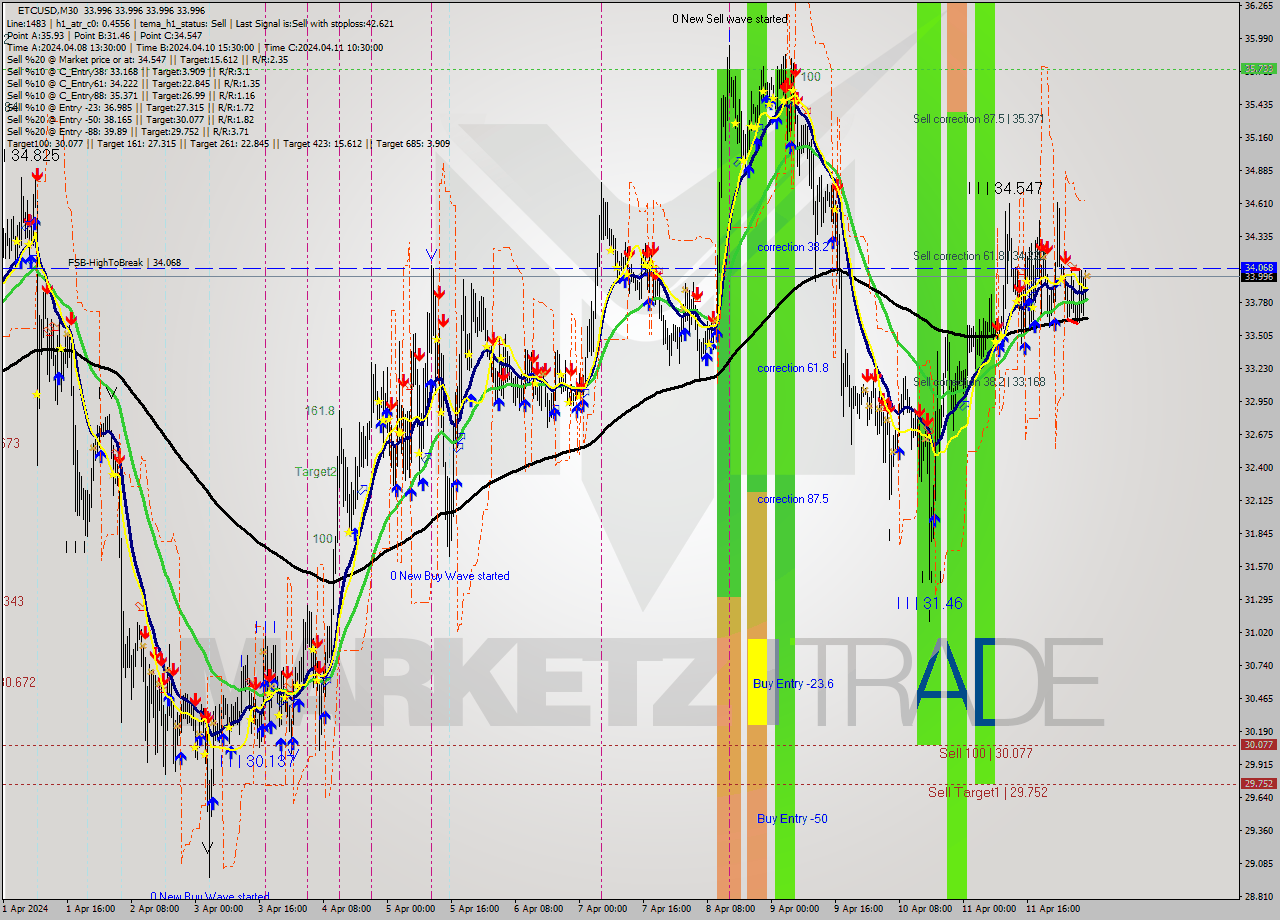Click 34.335 on the price axis
The image size is (1280, 920).
[x=1258, y=237]
